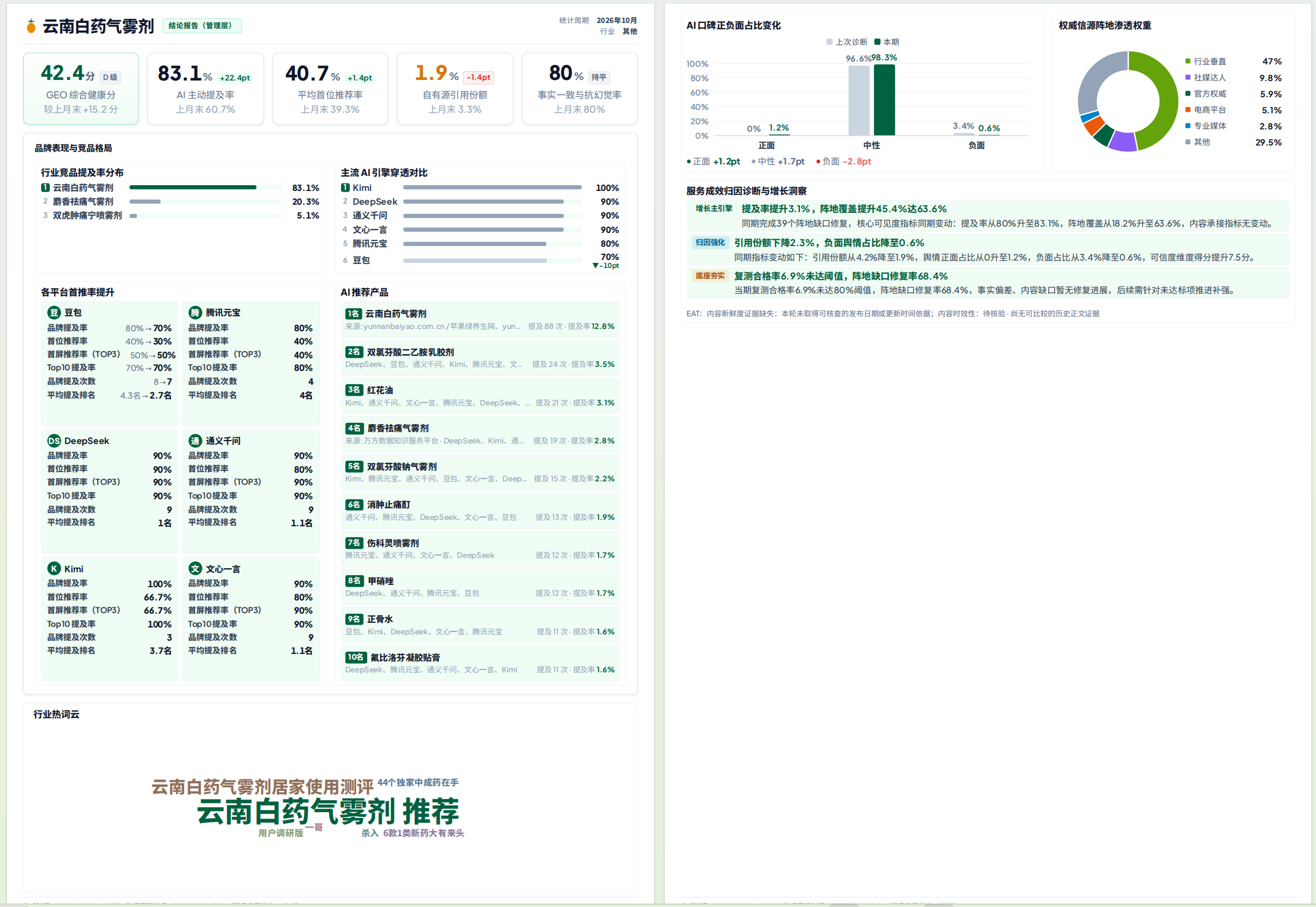Screen dimensions: 1316x907
Task: Click the ▼-10pt drop indicator for 豆包
Action: (606, 266)
